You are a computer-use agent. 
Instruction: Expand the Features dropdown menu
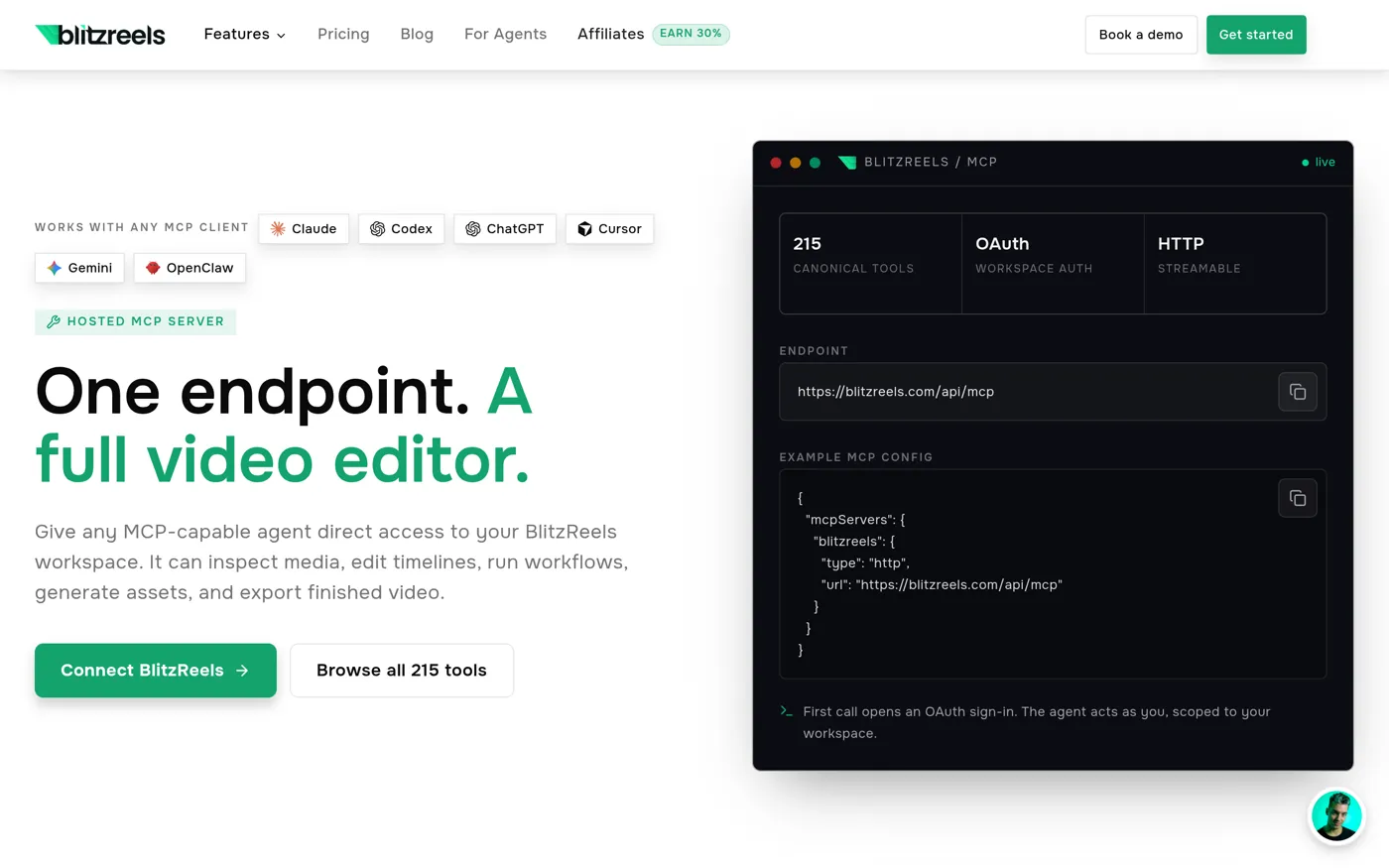pyautogui.click(x=245, y=35)
